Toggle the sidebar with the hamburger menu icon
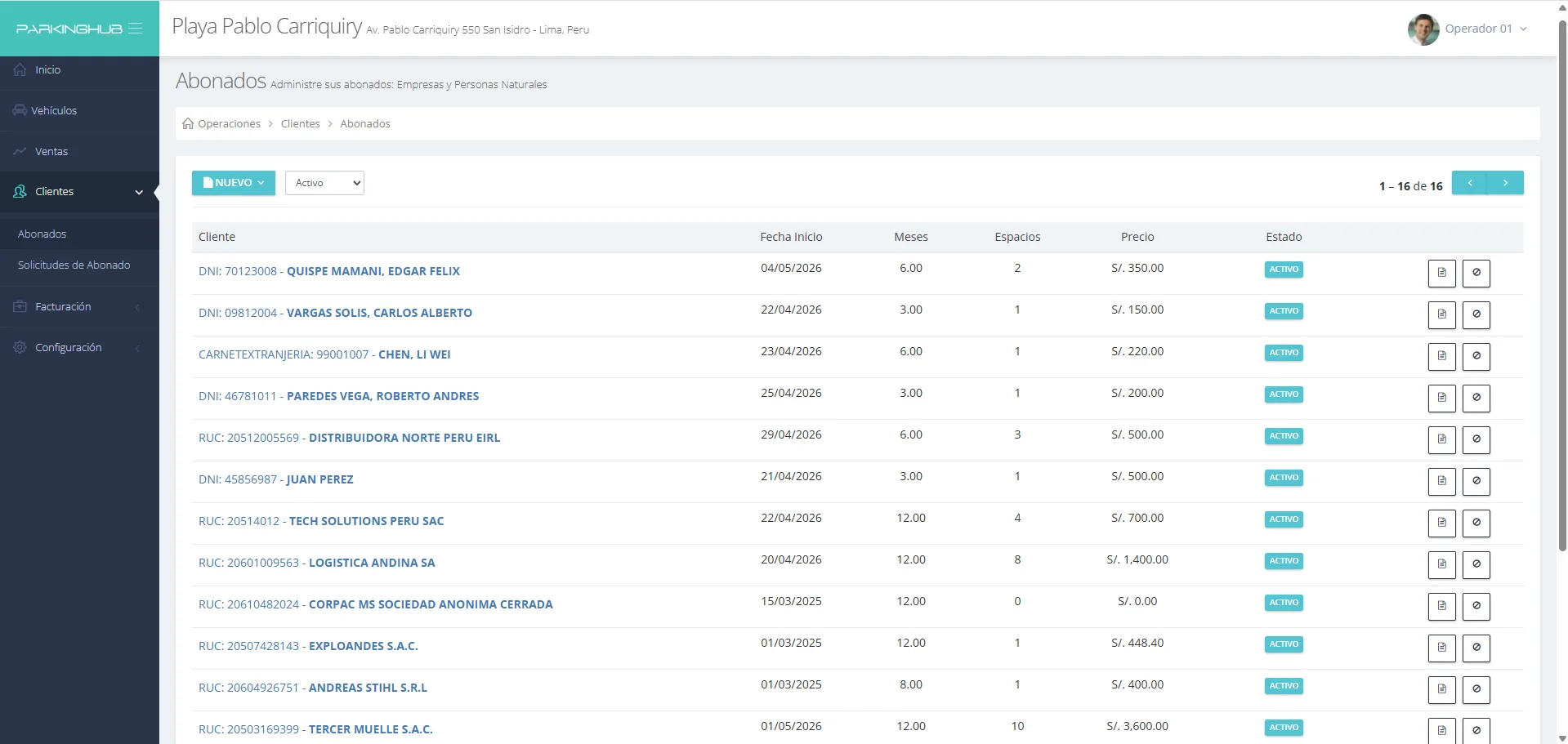 tap(136, 29)
